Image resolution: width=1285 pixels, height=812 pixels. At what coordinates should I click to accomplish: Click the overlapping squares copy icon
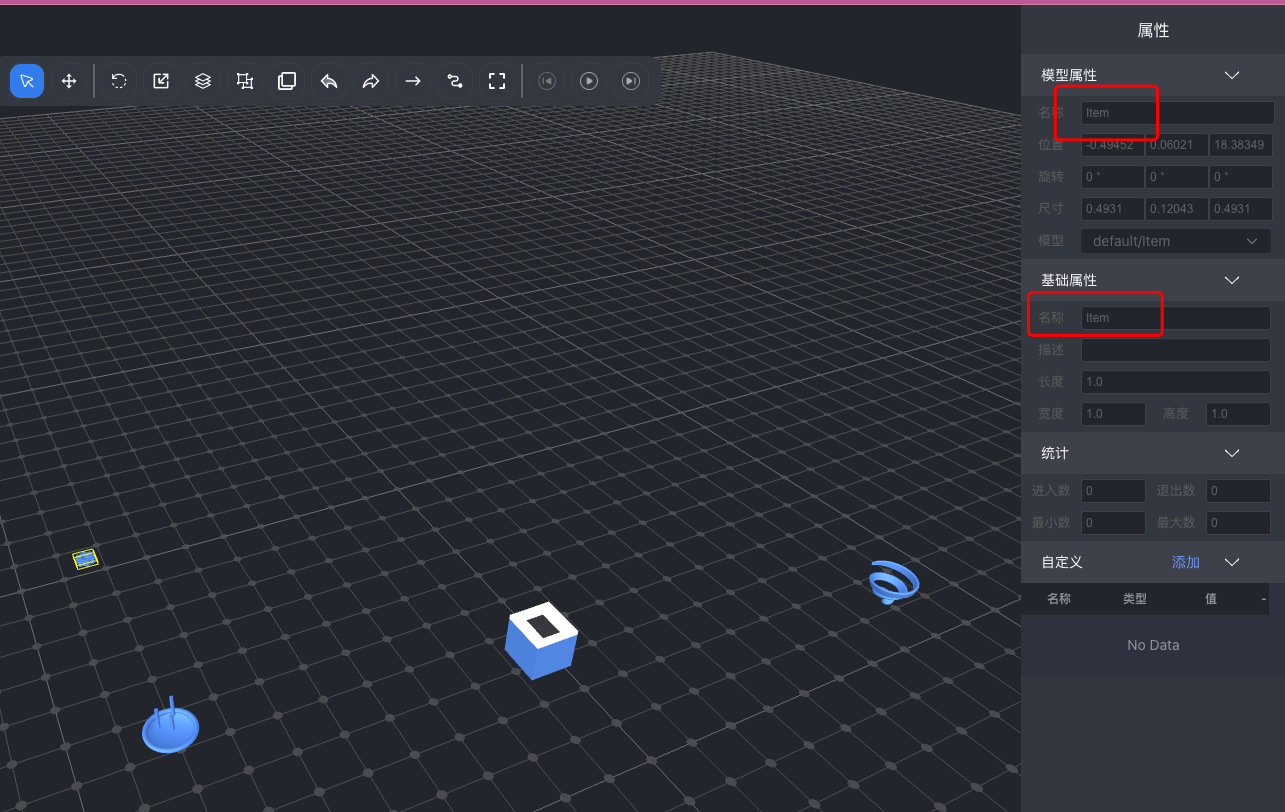(x=287, y=81)
